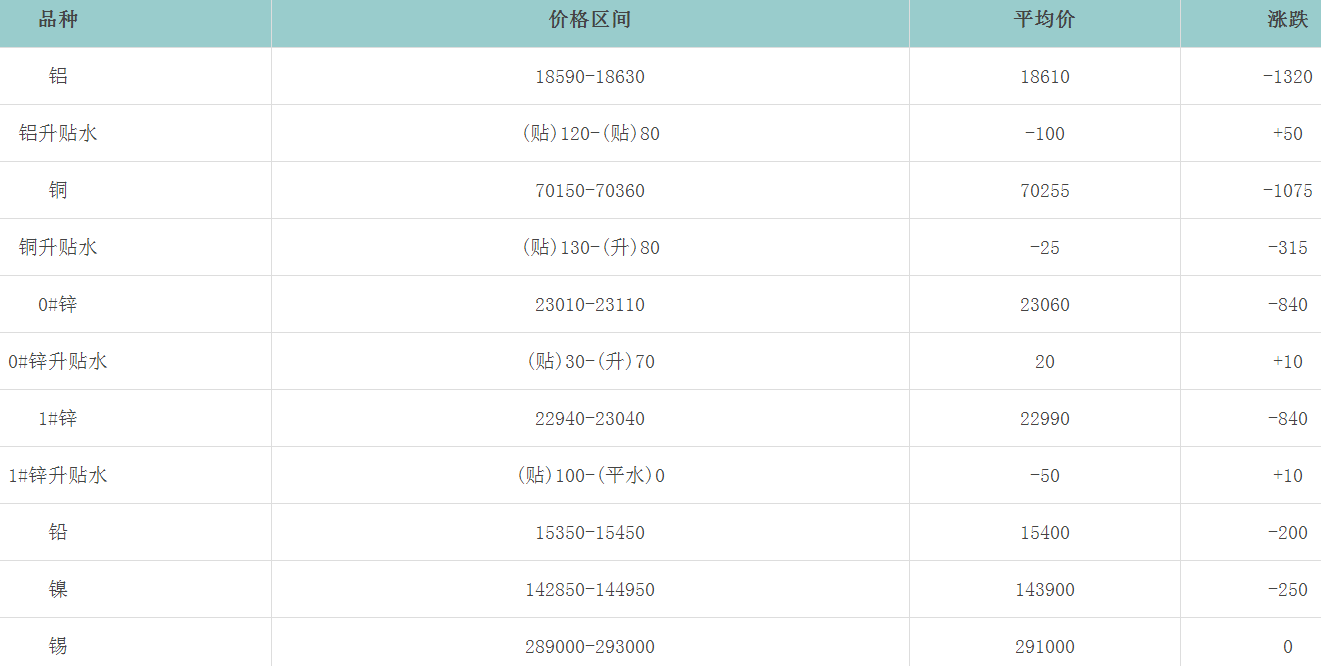Click nickel price range 142850-144950

590,590
